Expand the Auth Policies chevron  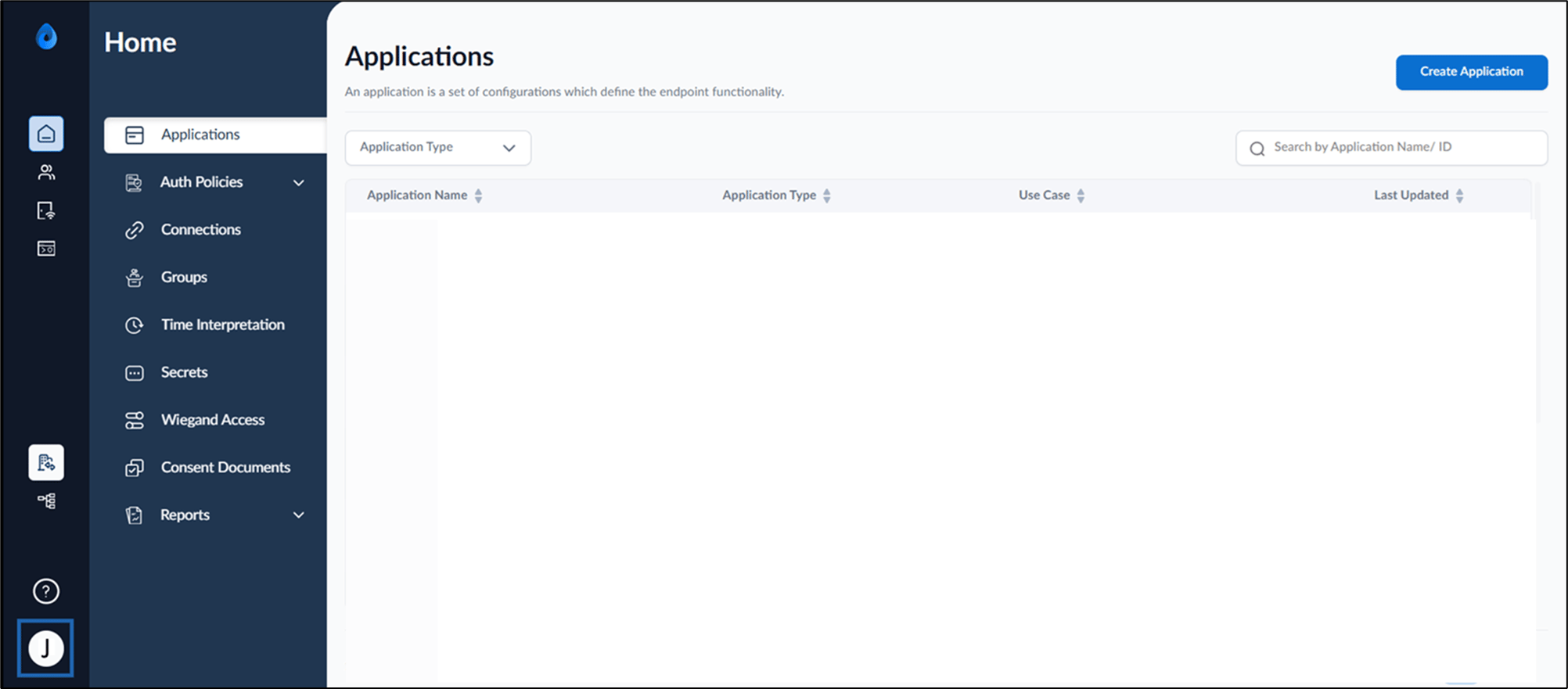tap(299, 182)
